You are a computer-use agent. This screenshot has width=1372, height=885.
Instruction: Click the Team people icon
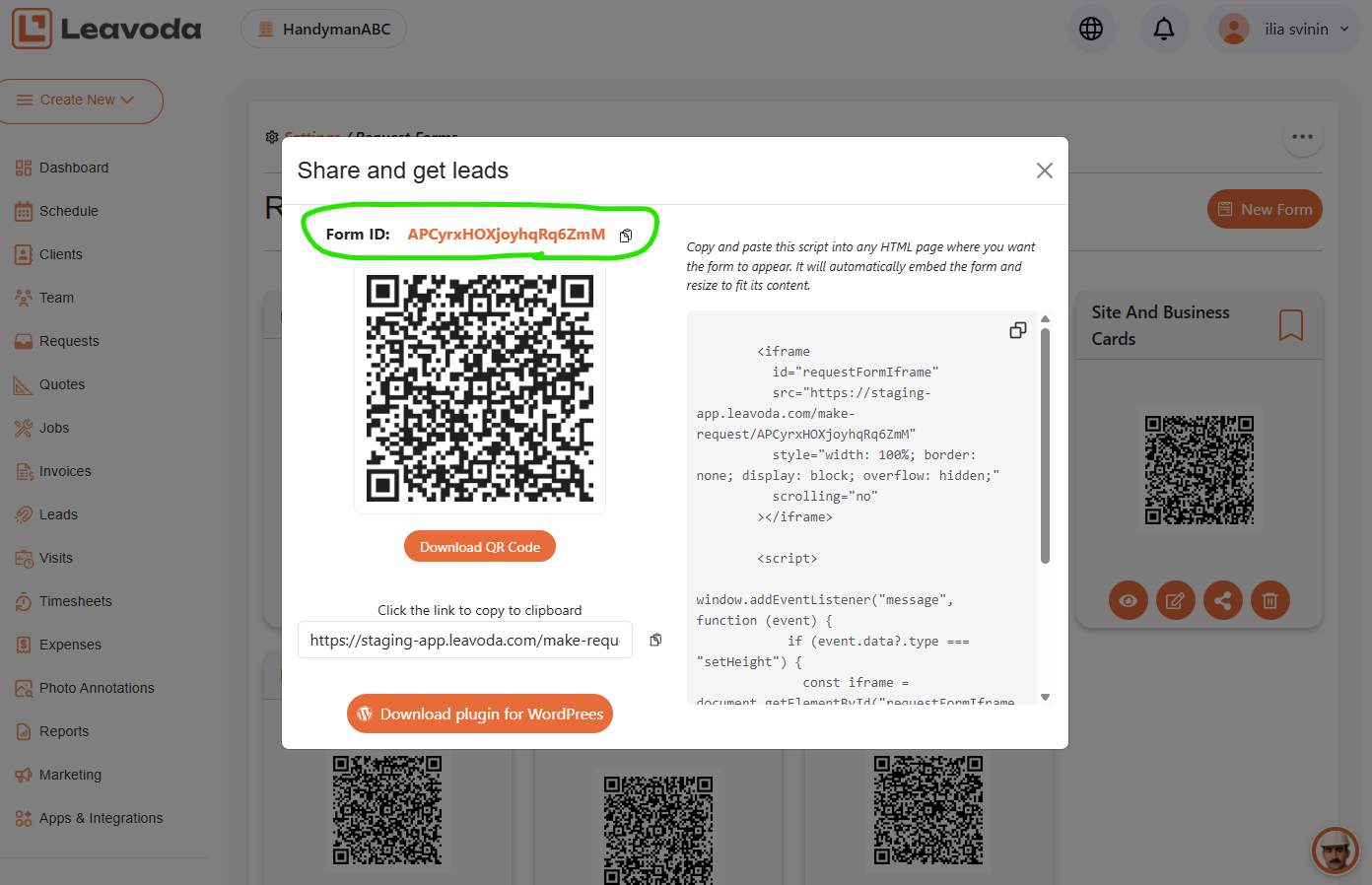[x=24, y=298]
